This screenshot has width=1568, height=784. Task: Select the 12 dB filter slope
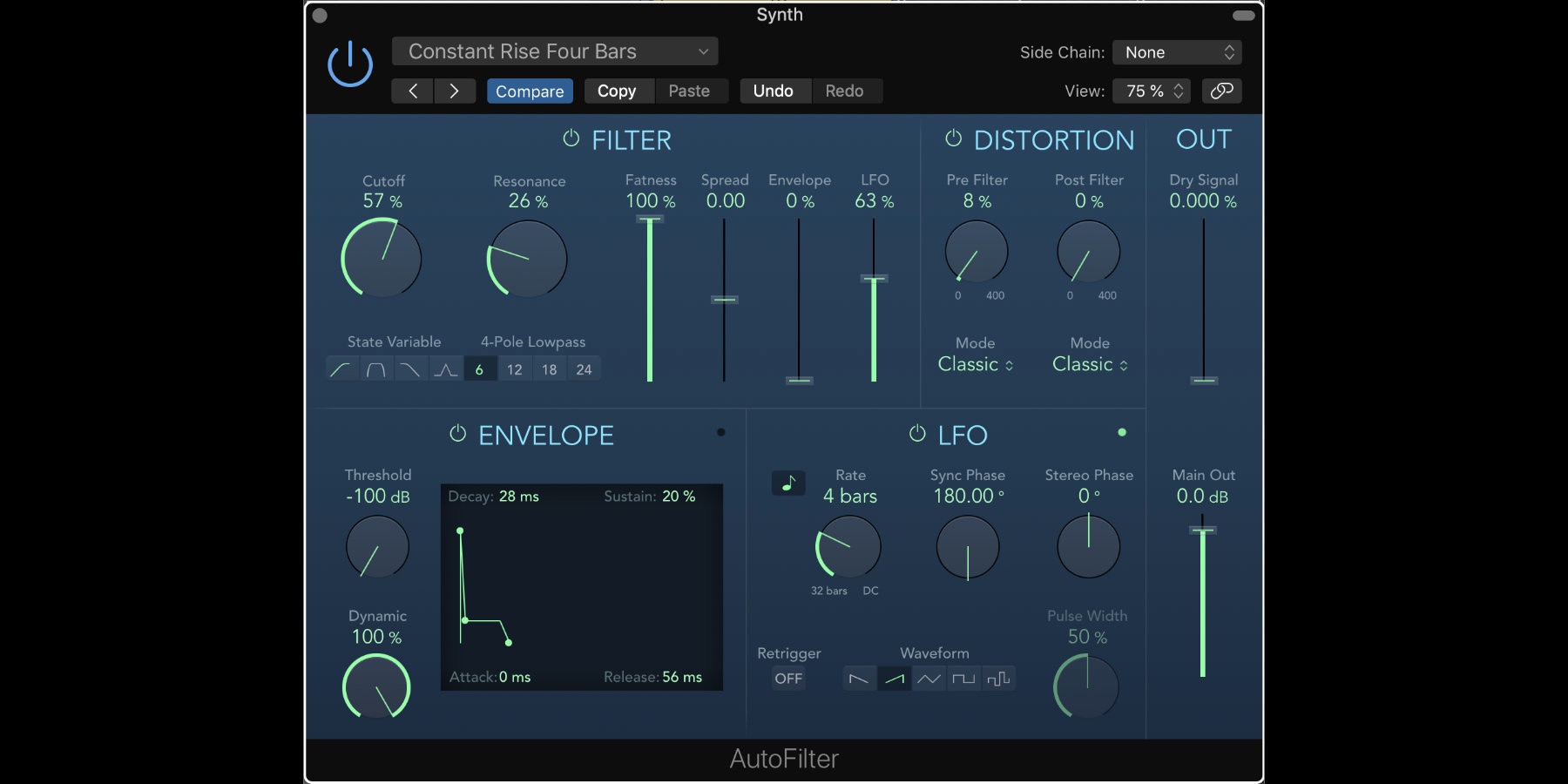click(x=515, y=369)
